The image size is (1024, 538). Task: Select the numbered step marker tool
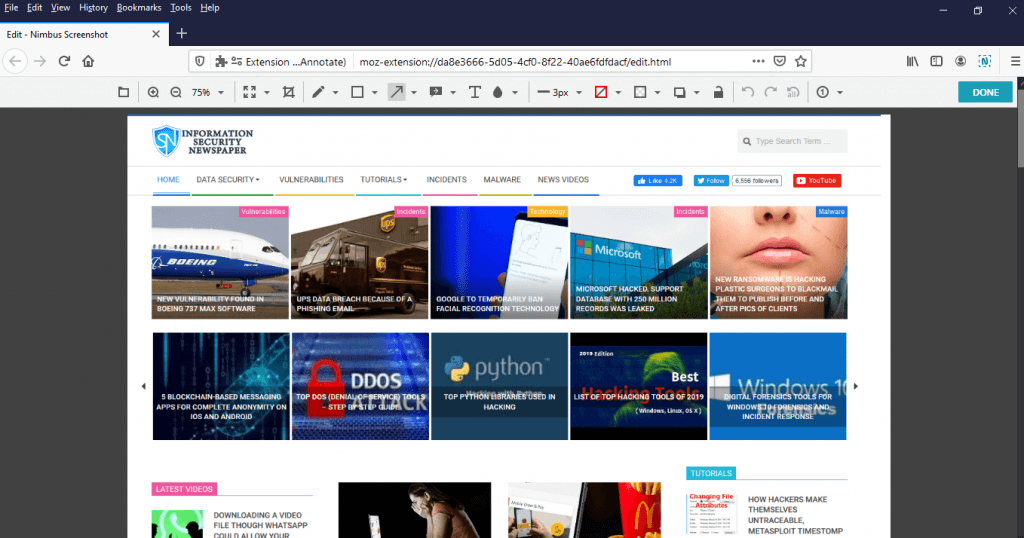[x=823, y=92]
